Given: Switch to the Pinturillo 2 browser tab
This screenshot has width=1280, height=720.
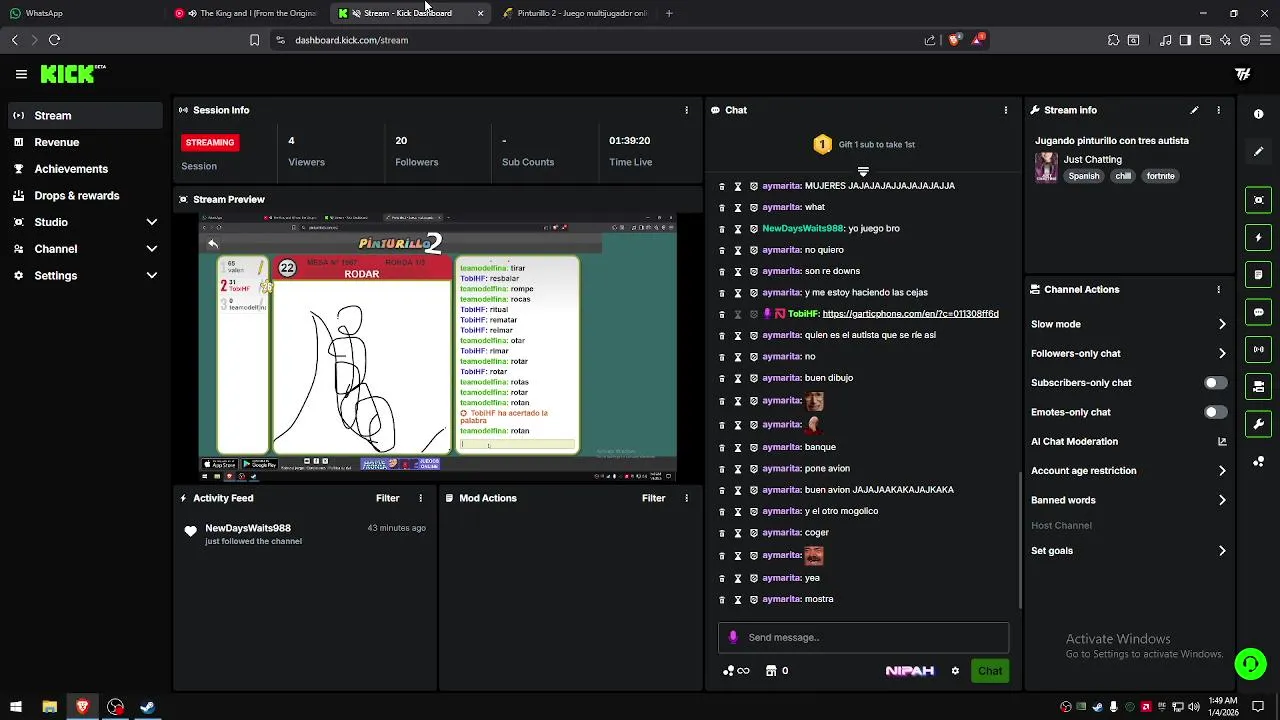Looking at the screenshot, I should 575,13.
